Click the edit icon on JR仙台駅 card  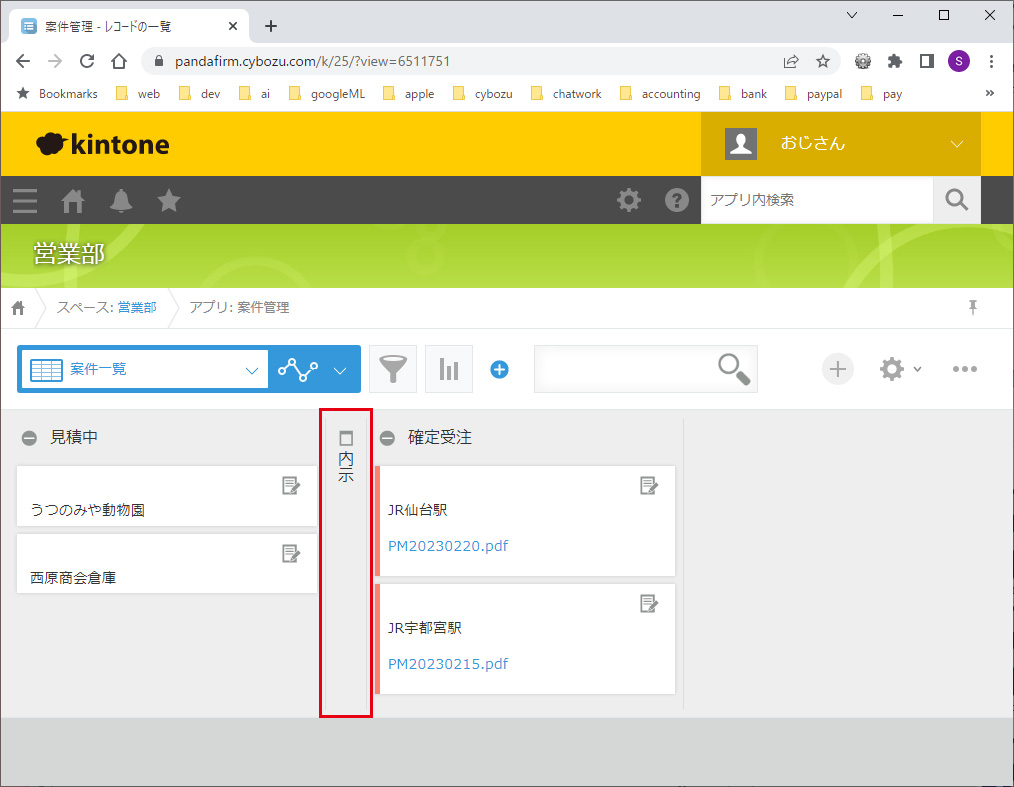pyautogui.click(x=649, y=486)
